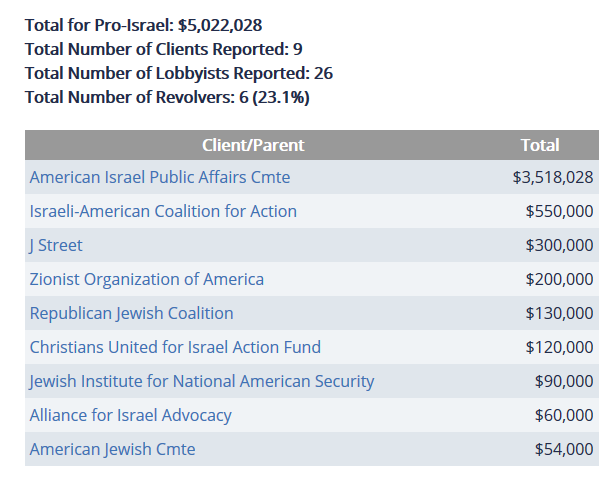
Task: Select Zionist Organization of America link
Action: [146, 279]
